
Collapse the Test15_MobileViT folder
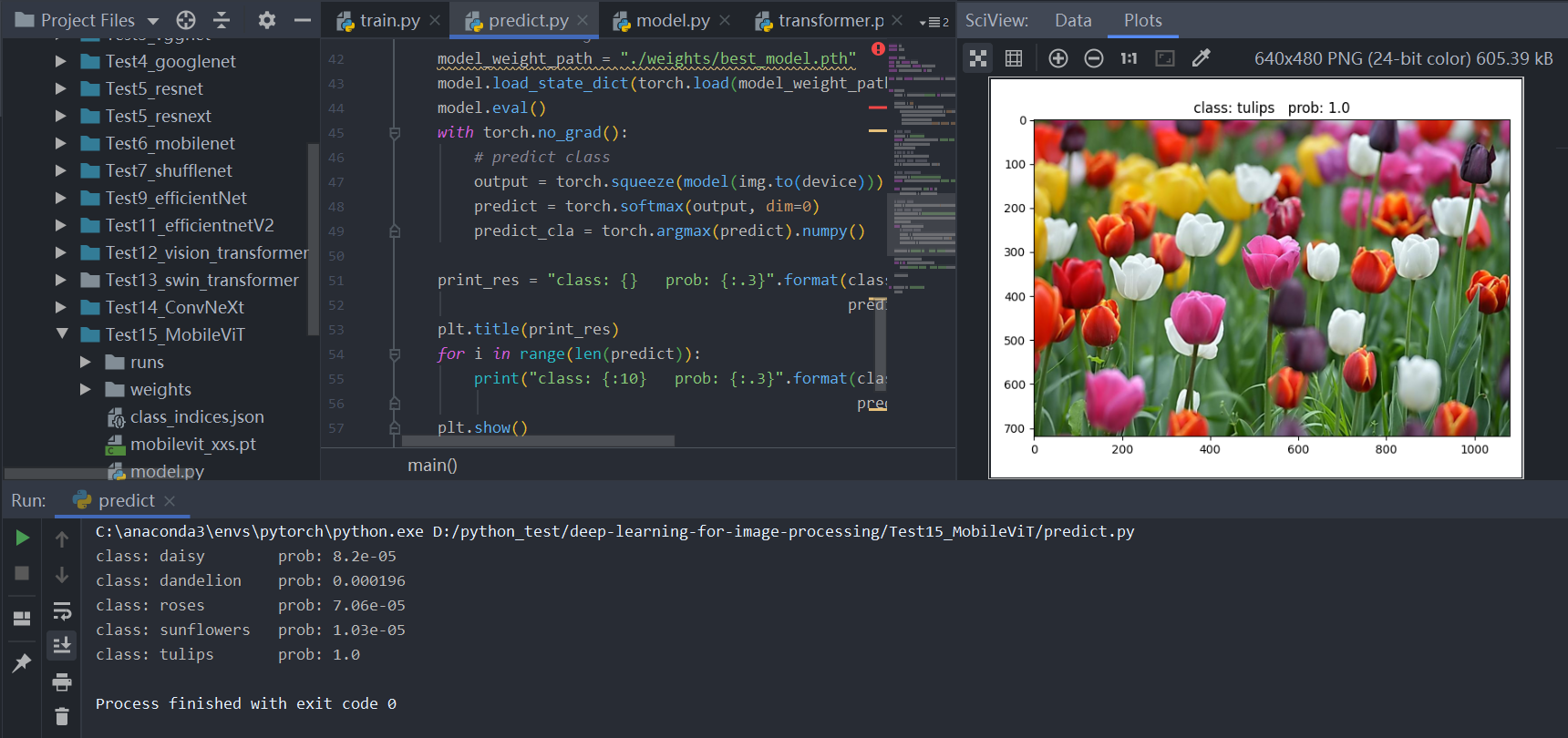(62, 334)
